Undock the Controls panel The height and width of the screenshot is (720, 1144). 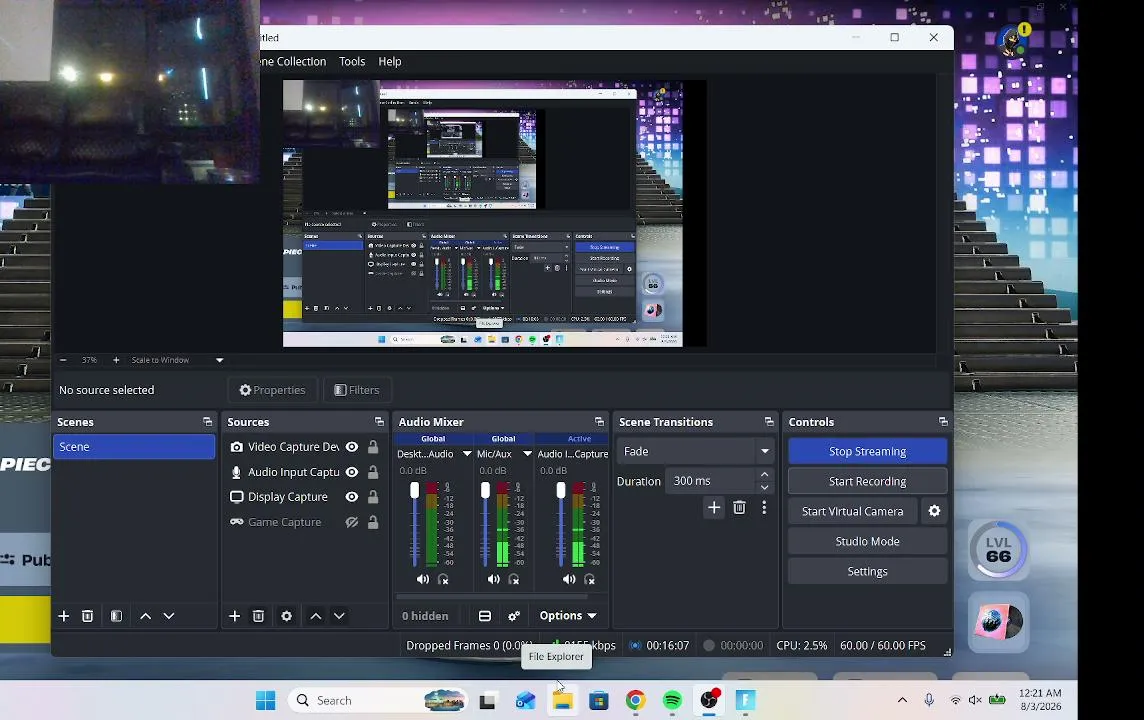click(943, 422)
